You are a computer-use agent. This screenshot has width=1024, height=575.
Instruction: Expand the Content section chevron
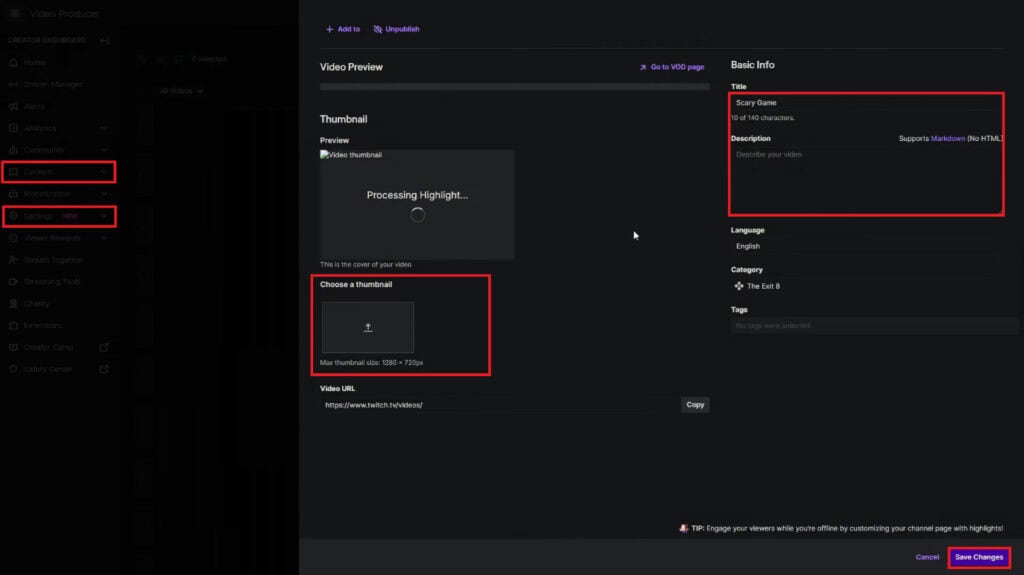point(104,172)
